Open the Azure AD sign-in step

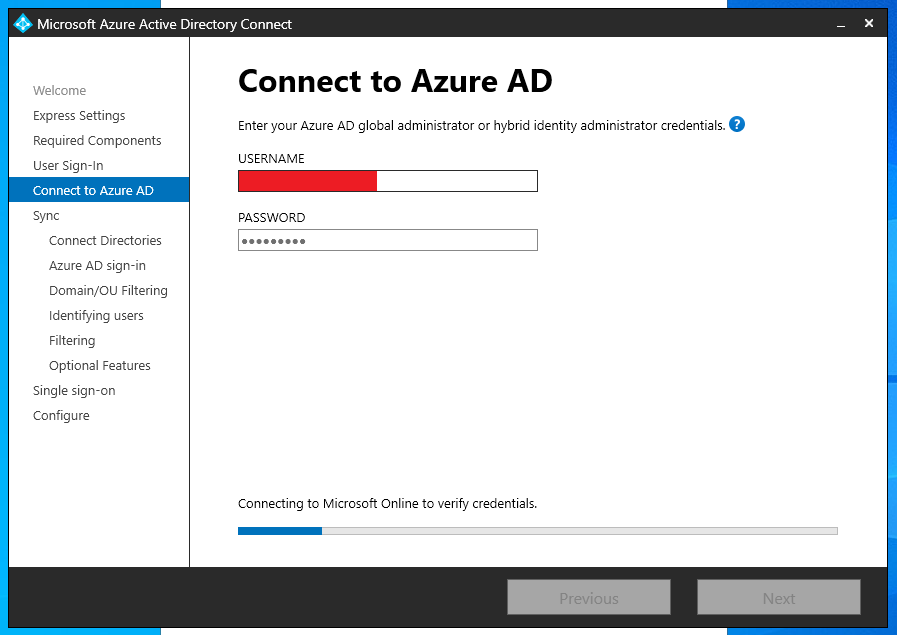click(x=97, y=266)
